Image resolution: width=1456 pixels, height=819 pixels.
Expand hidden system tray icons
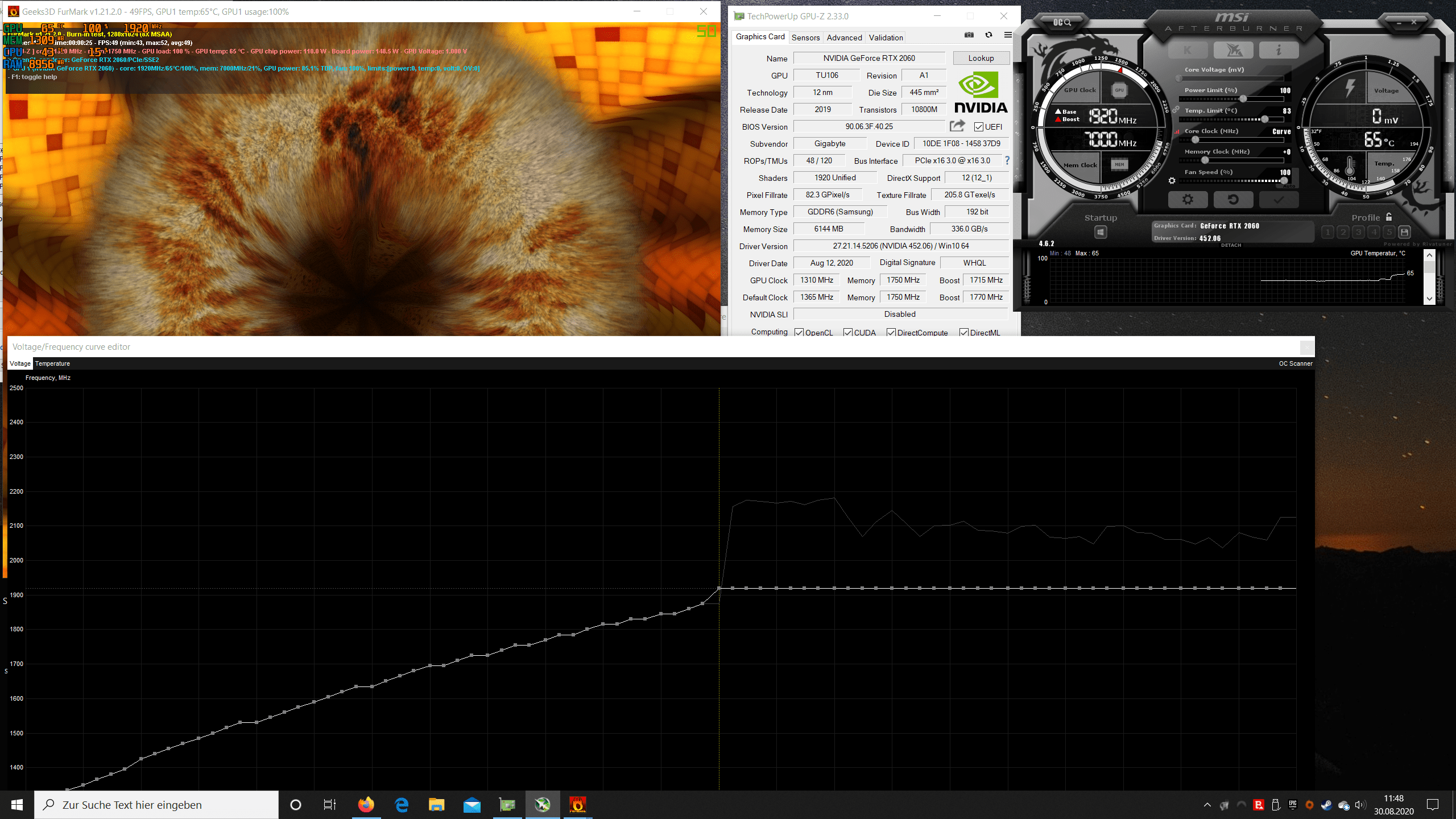[x=1207, y=805]
